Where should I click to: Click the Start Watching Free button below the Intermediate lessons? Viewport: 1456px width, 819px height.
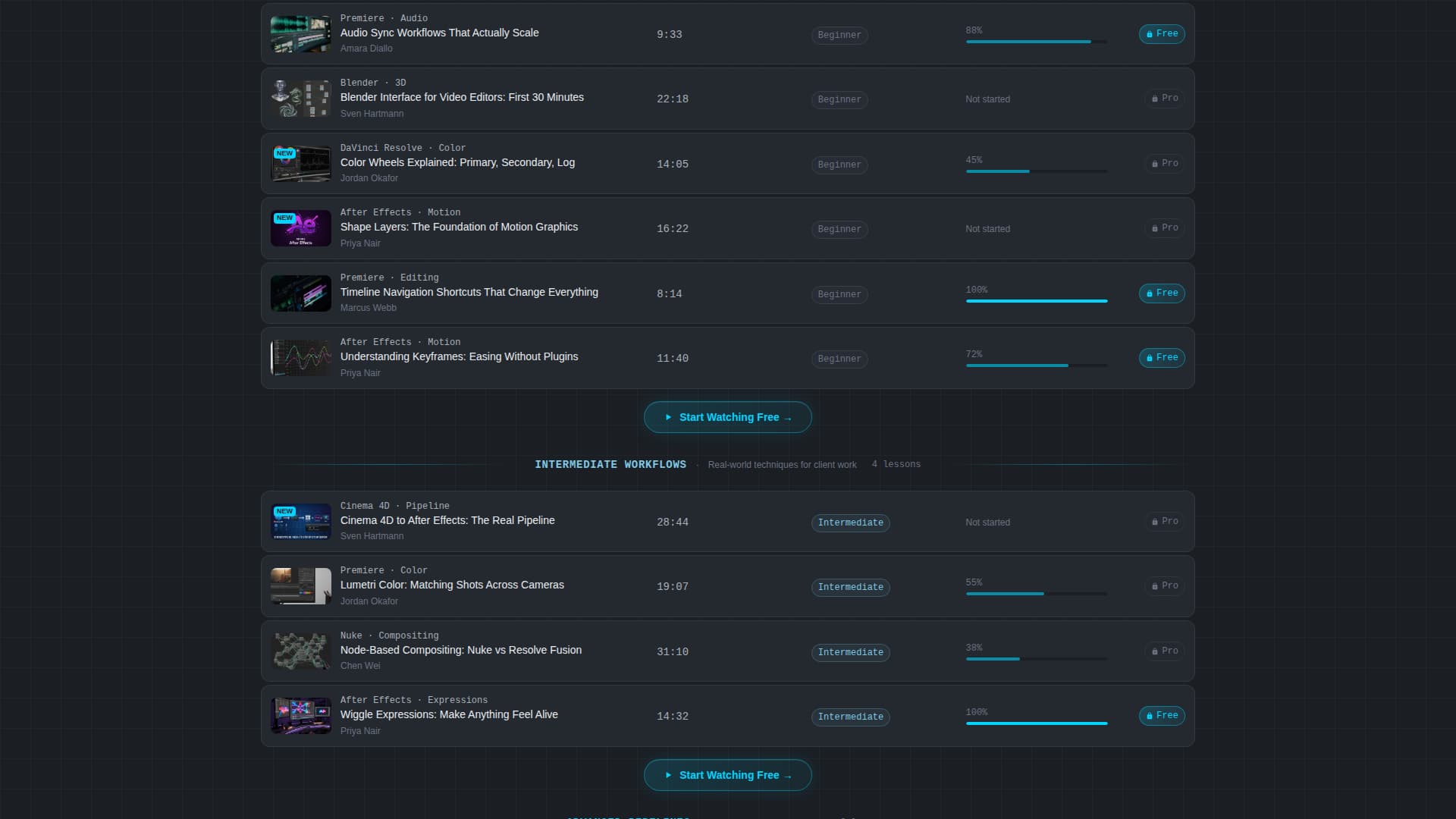click(728, 775)
